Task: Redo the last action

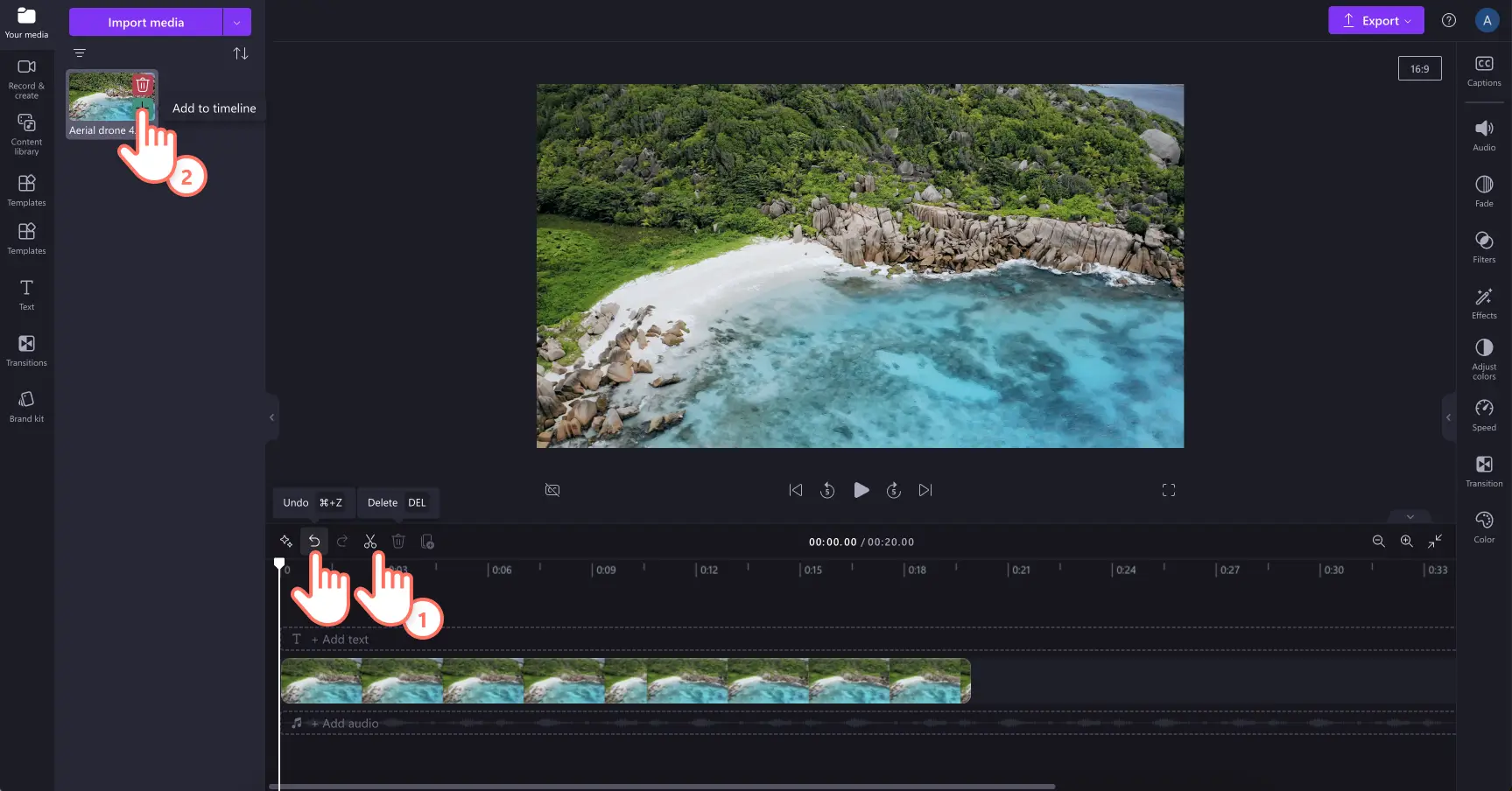Action: click(x=342, y=542)
